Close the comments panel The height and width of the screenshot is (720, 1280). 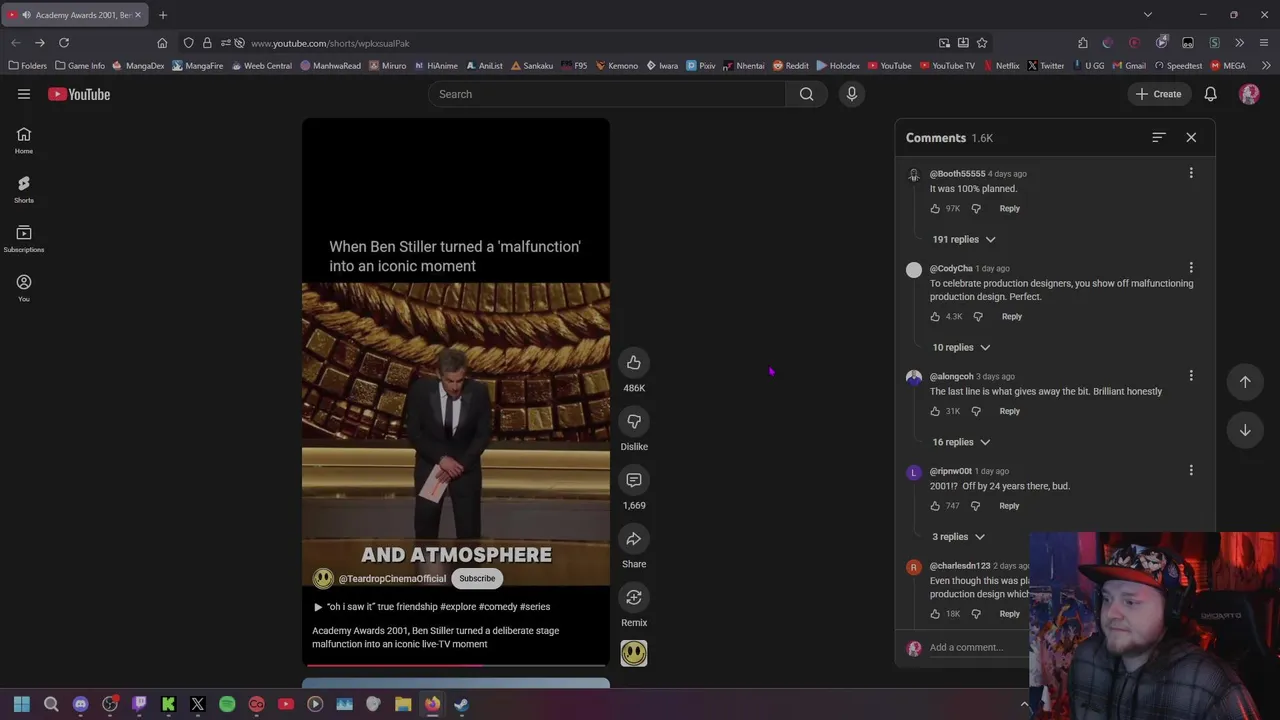1191,138
